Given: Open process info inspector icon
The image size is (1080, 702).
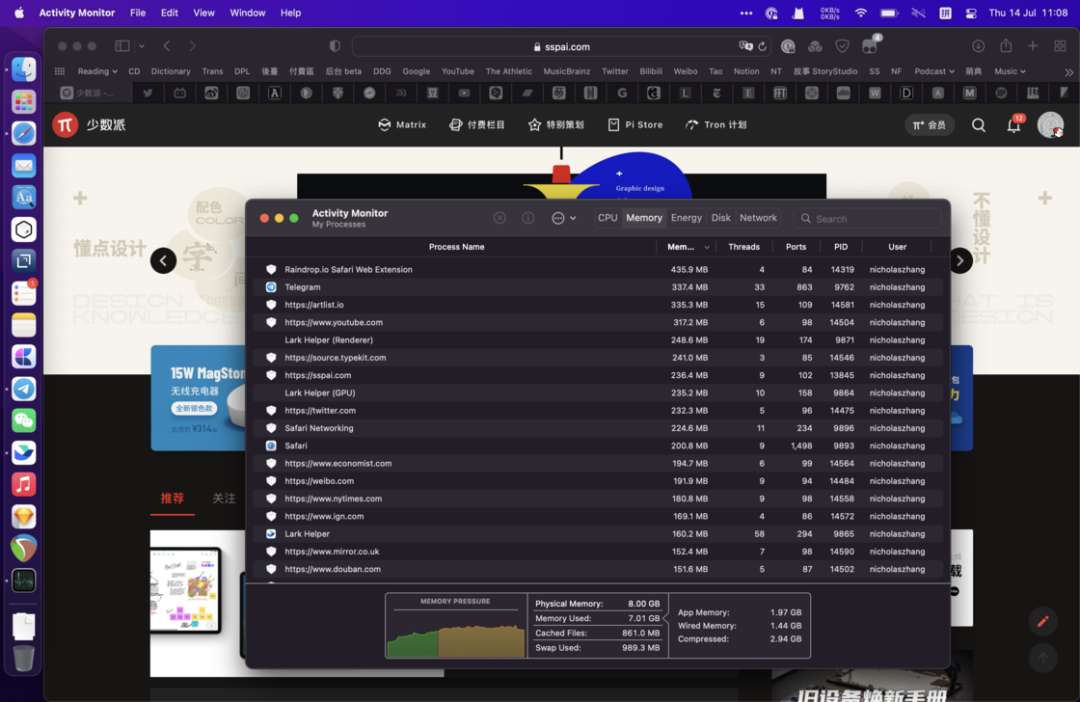Looking at the screenshot, I should click(x=528, y=218).
